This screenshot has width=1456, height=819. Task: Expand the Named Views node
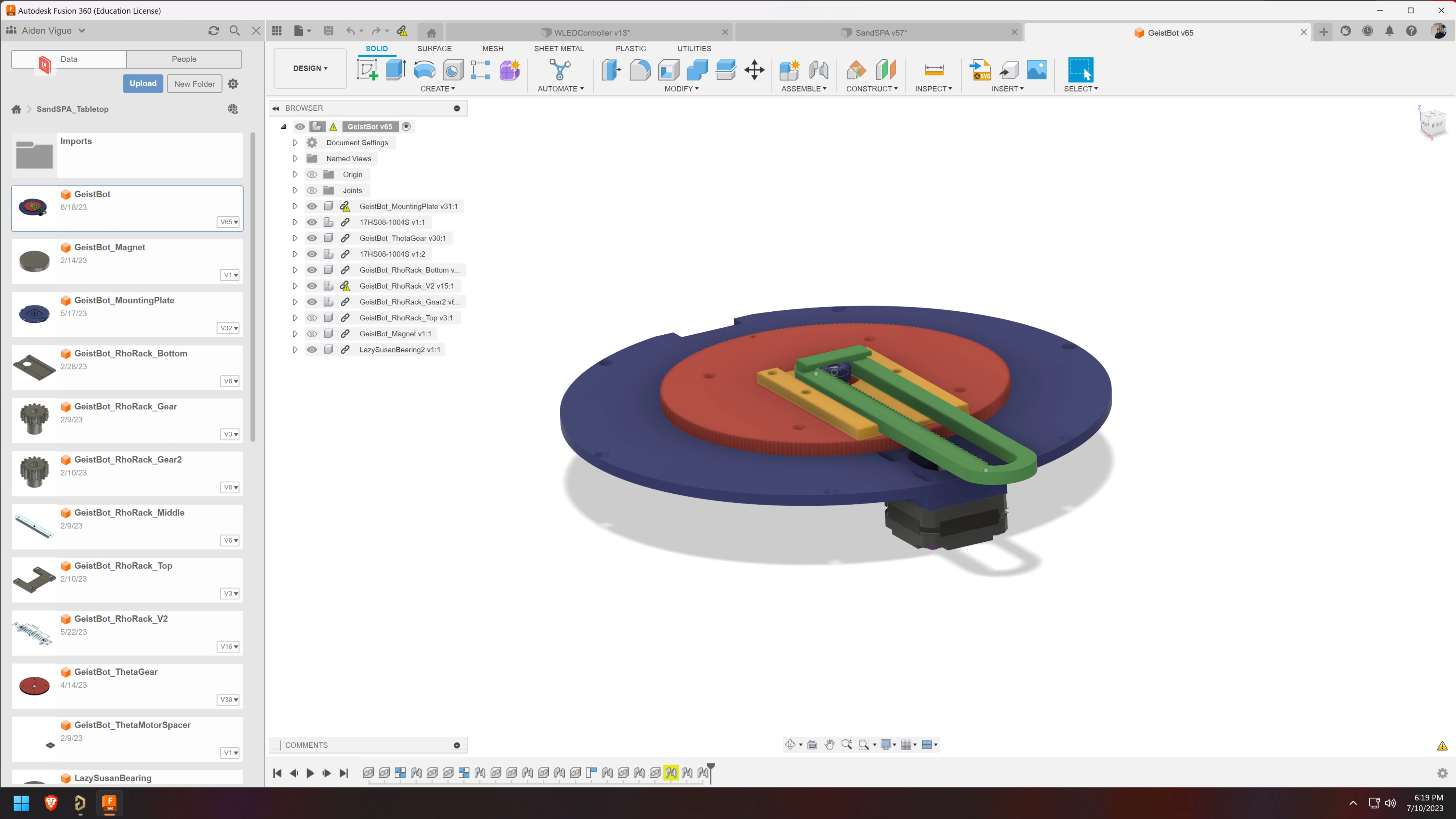[x=294, y=158]
